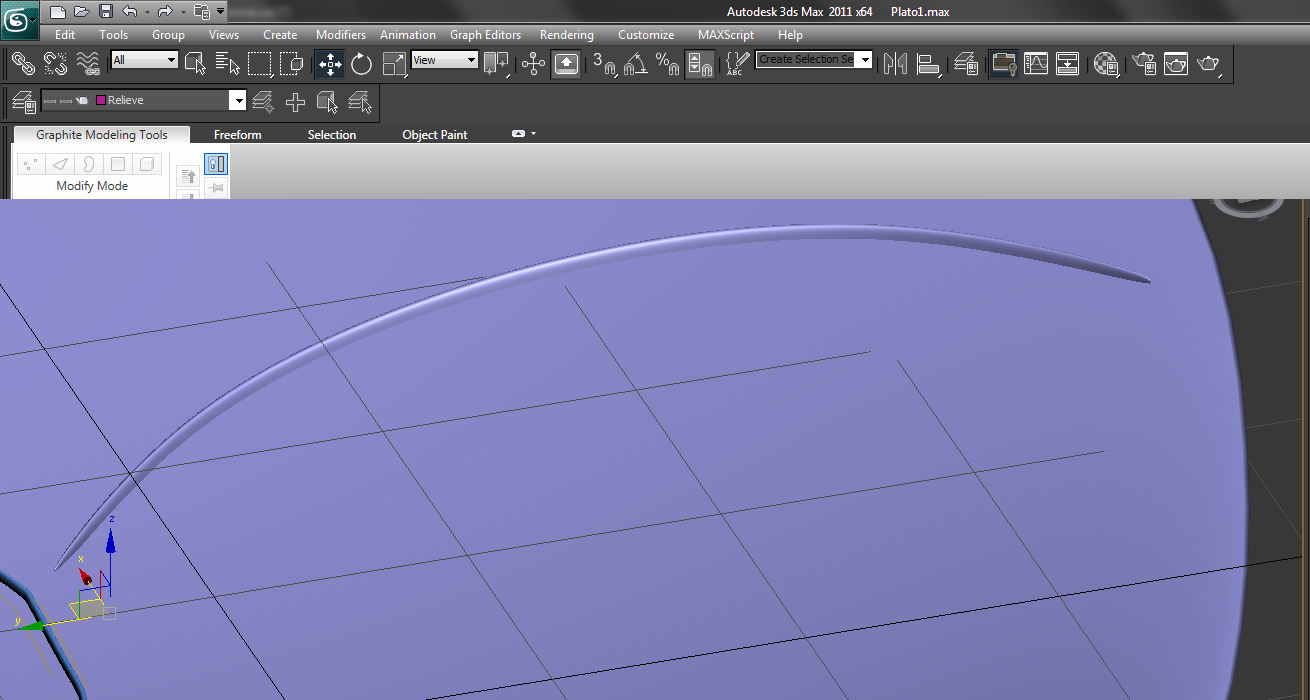Screen dimensions: 1310x700
Task: Toggle Window/Crossing selection mode
Action: 292,64
